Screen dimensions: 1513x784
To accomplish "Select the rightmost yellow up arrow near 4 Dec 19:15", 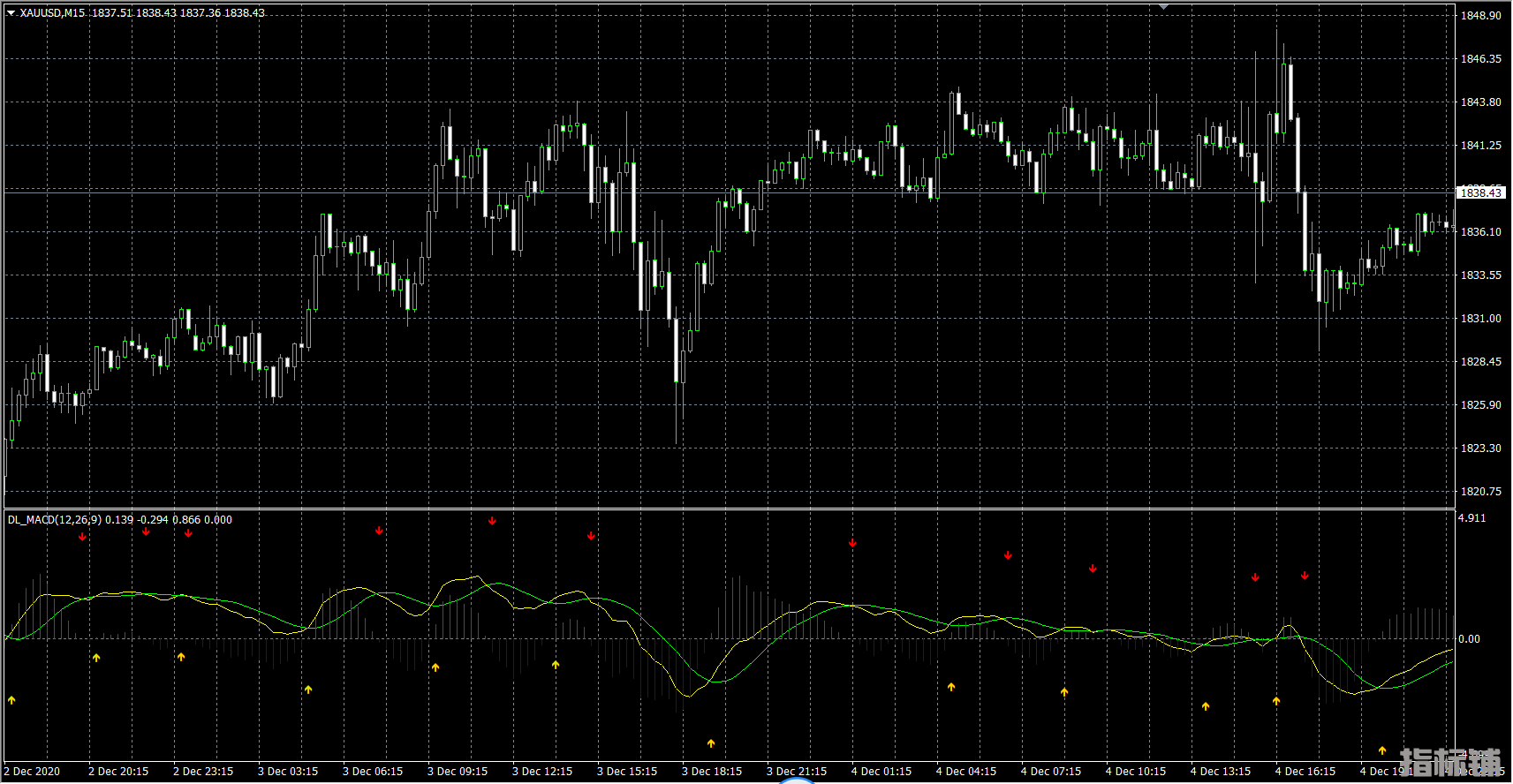I will (x=1382, y=750).
